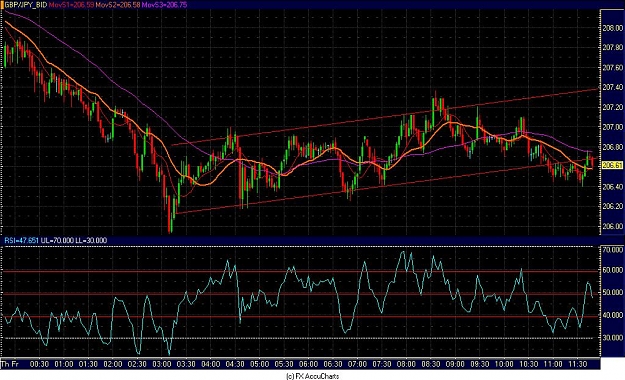625x380 pixels.
Task: Click the 04:30 time axis label
Action: [235, 364]
